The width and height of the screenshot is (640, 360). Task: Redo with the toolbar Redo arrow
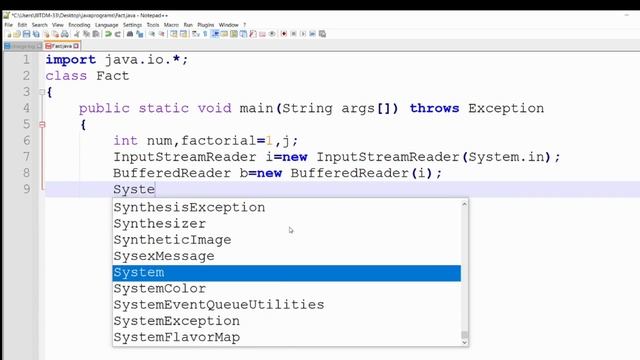pos(118,34)
